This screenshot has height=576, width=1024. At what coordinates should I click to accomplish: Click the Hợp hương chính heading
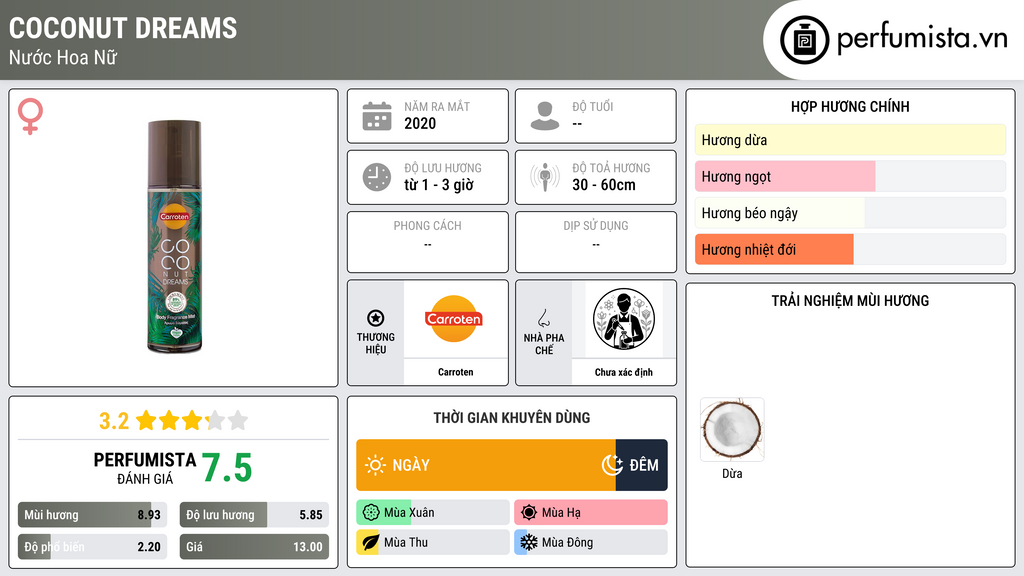point(850,106)
